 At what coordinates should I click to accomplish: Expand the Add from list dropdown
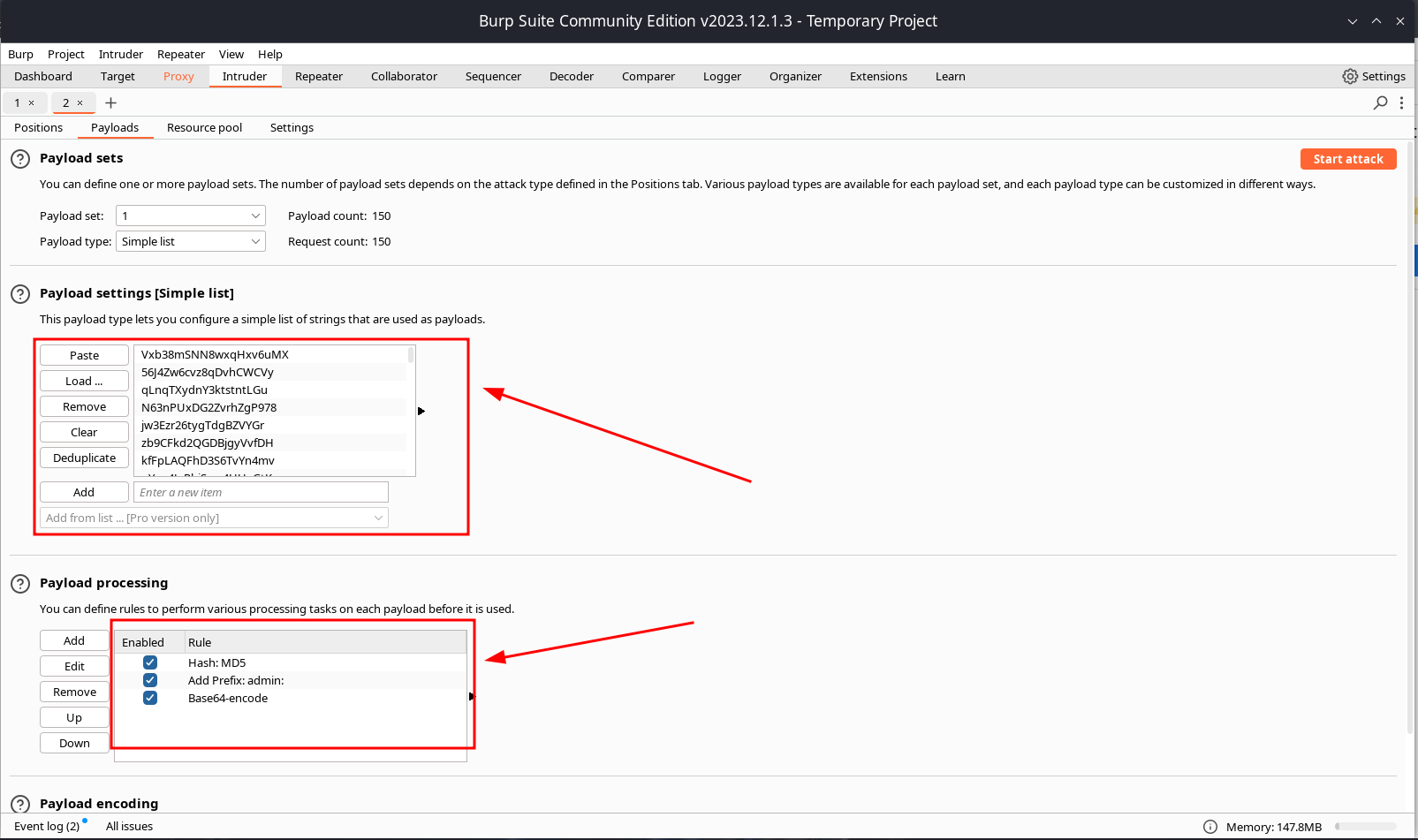coord(214,518)
